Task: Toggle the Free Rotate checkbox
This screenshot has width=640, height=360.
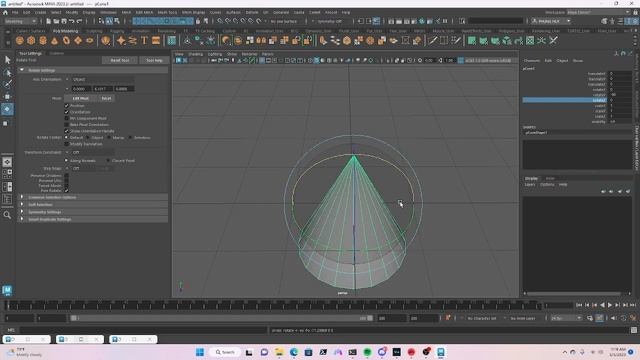Action: click(x=67, y=190)
